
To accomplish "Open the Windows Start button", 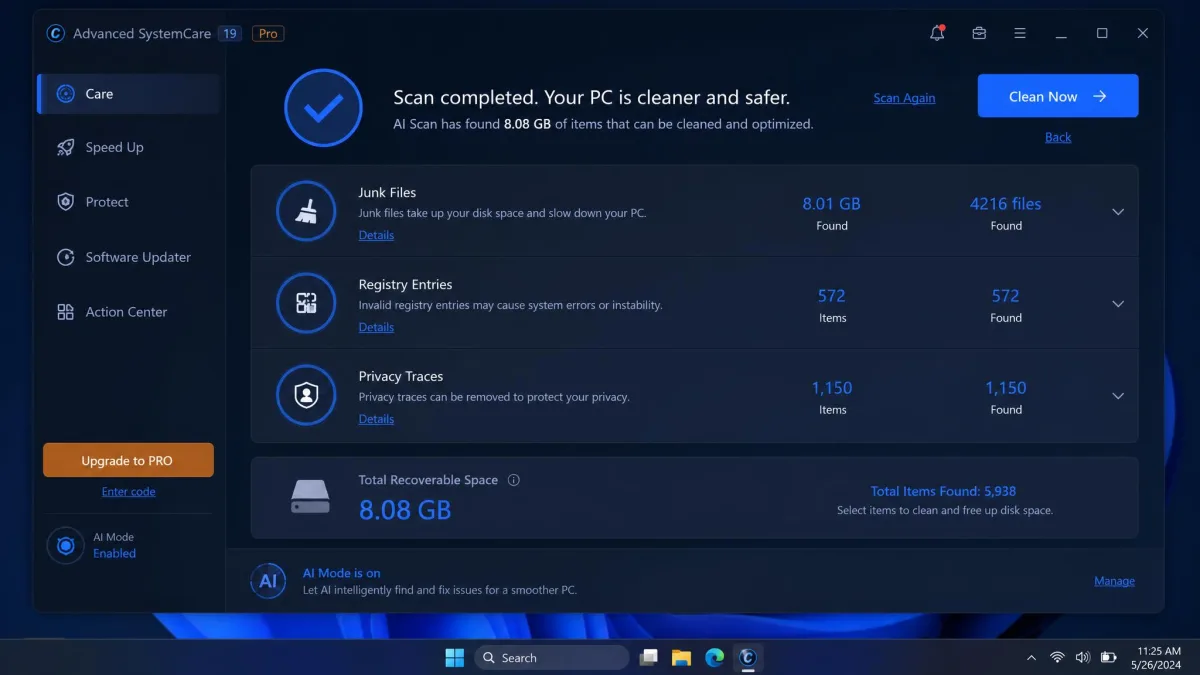I will 454,657.
